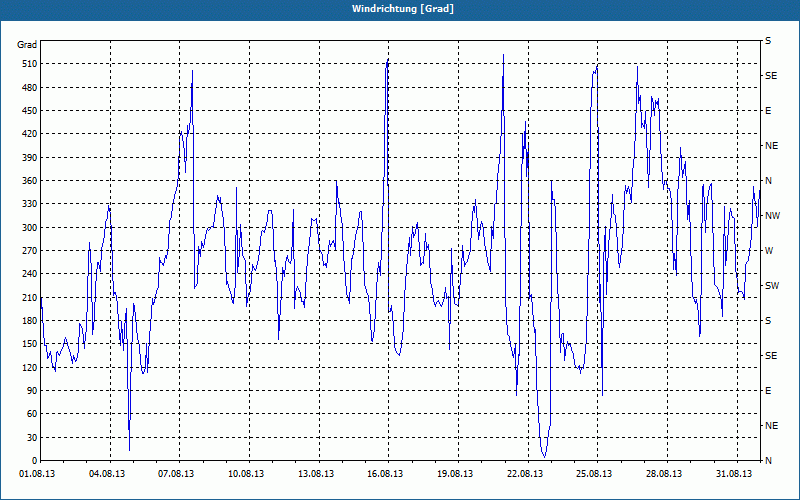Click the date label 31.08.13
Image resolution: width=800 pixels, height=500 pixels.
[734, 474]
